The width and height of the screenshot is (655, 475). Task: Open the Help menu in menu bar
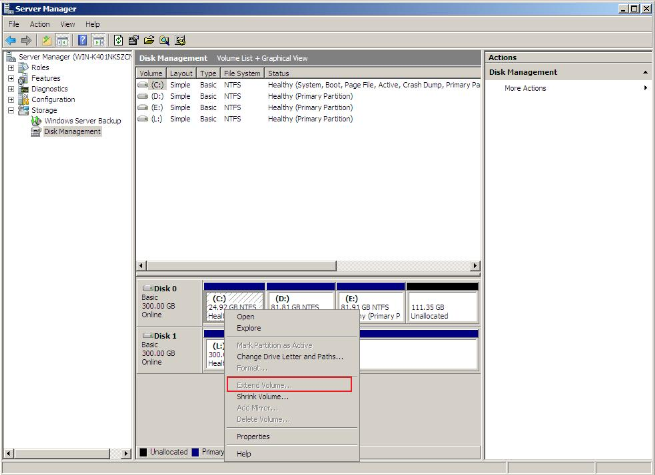(x=92, y=24)
